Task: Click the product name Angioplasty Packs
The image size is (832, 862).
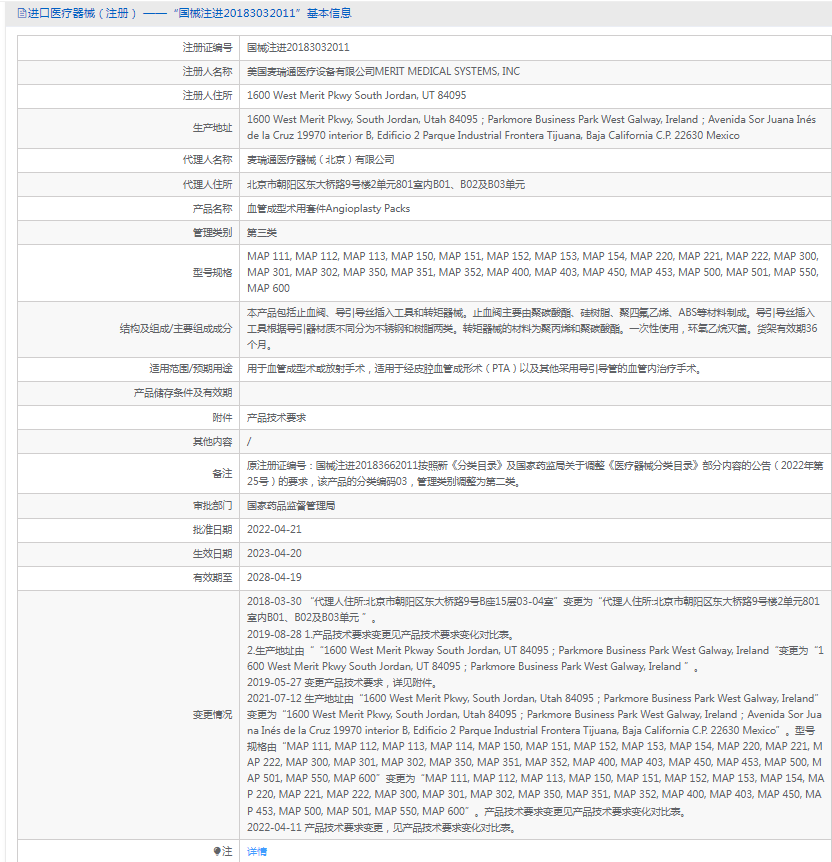Action: [x=328, y=209]
